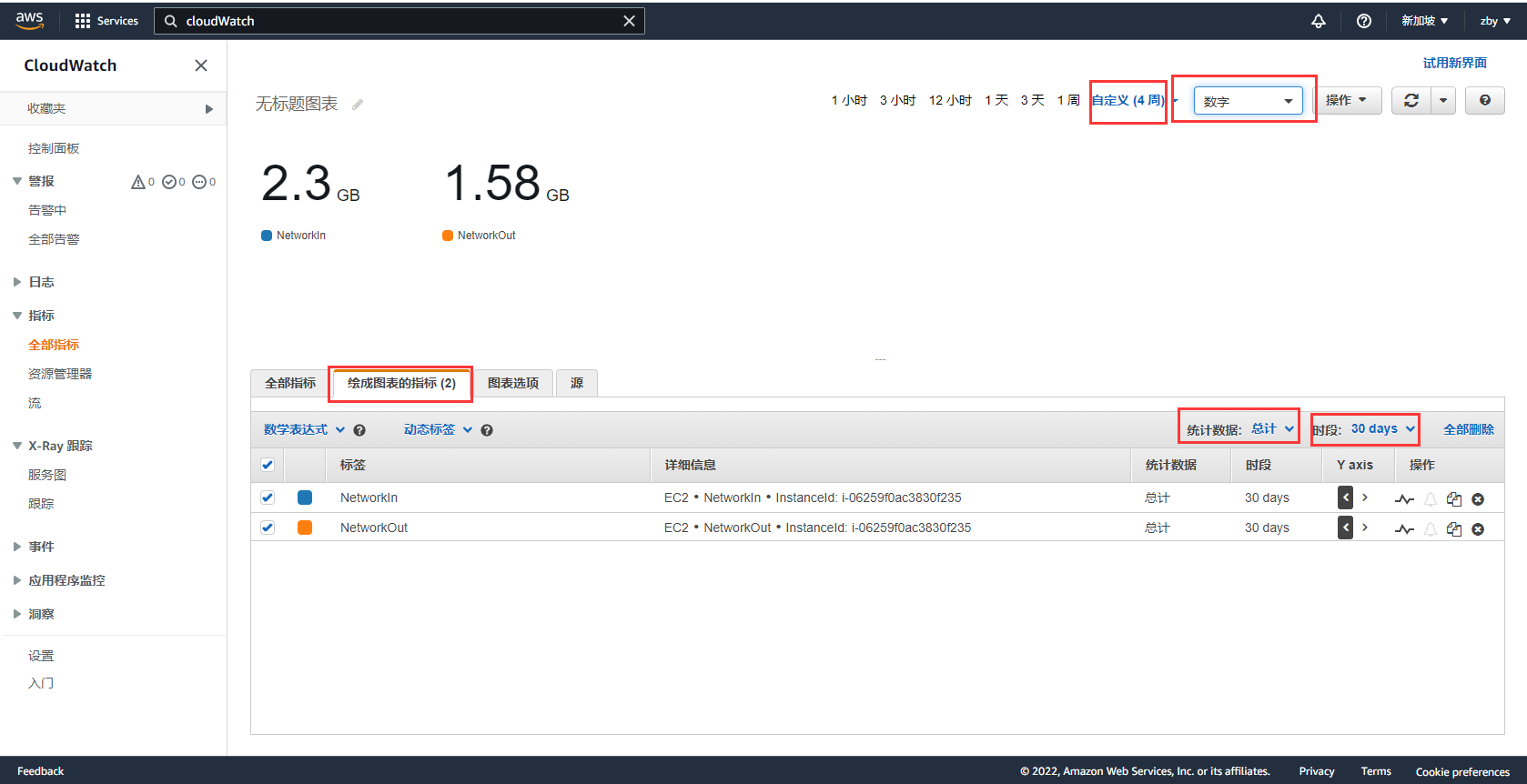Open the notifications bell
The height and width of the screenshot is (784, 1527).
(x=1318, y=21)
